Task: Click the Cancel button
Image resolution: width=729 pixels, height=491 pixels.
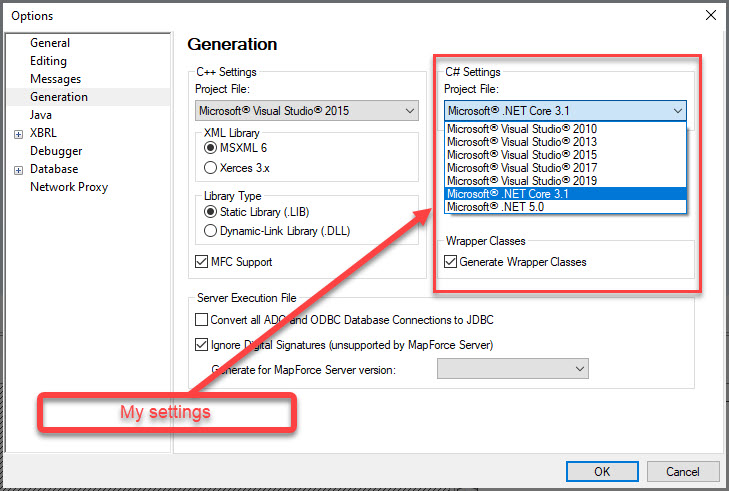Action: tap(683, 471)
